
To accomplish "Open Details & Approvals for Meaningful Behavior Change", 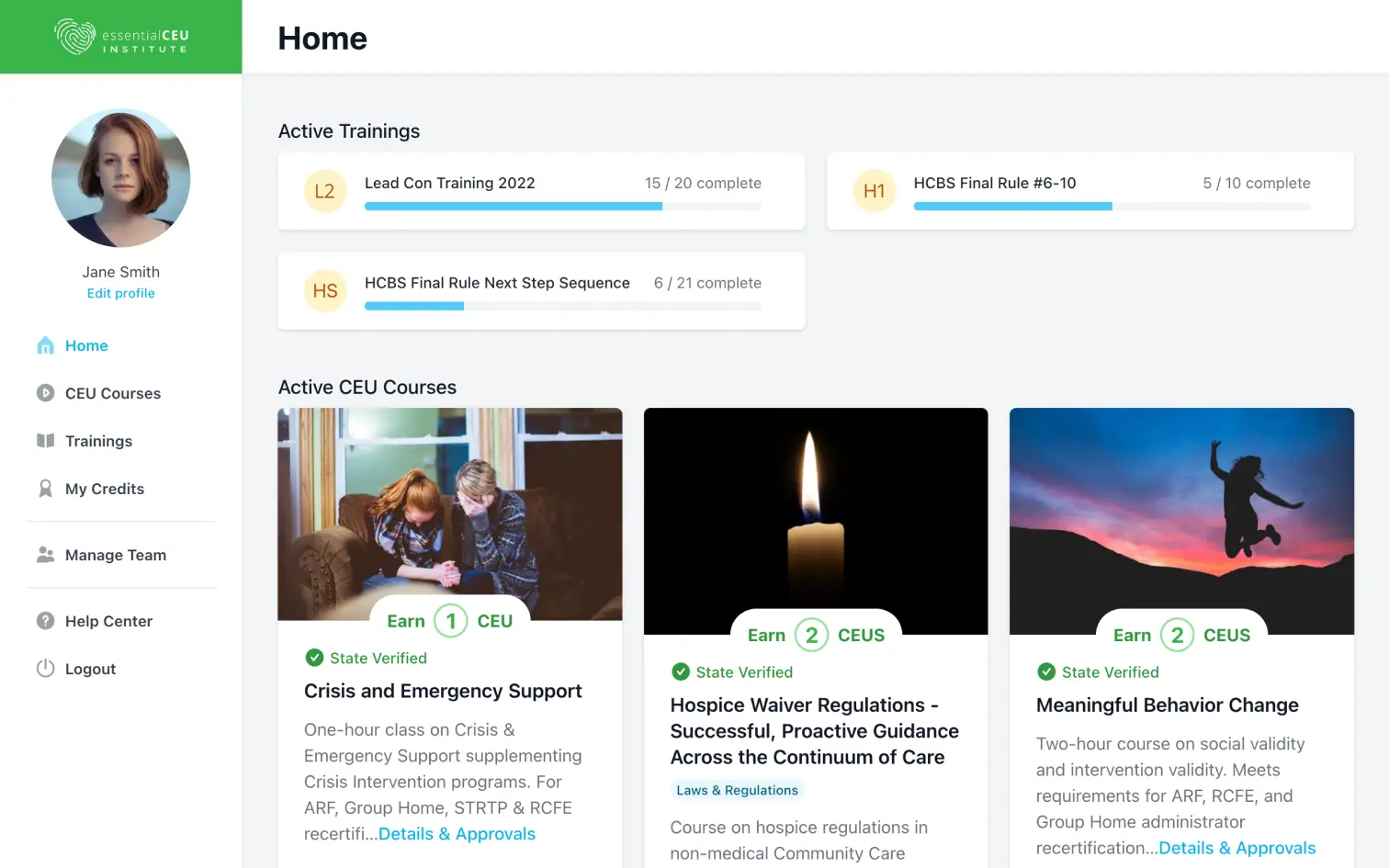I will click(x=1237, y=848).
